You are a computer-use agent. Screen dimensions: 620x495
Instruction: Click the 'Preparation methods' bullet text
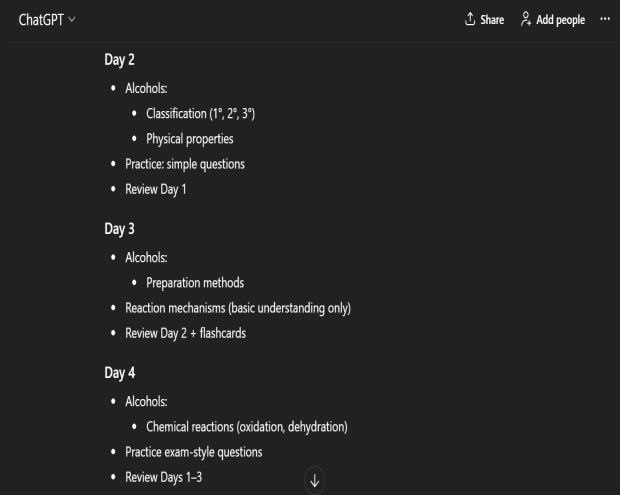194,282
